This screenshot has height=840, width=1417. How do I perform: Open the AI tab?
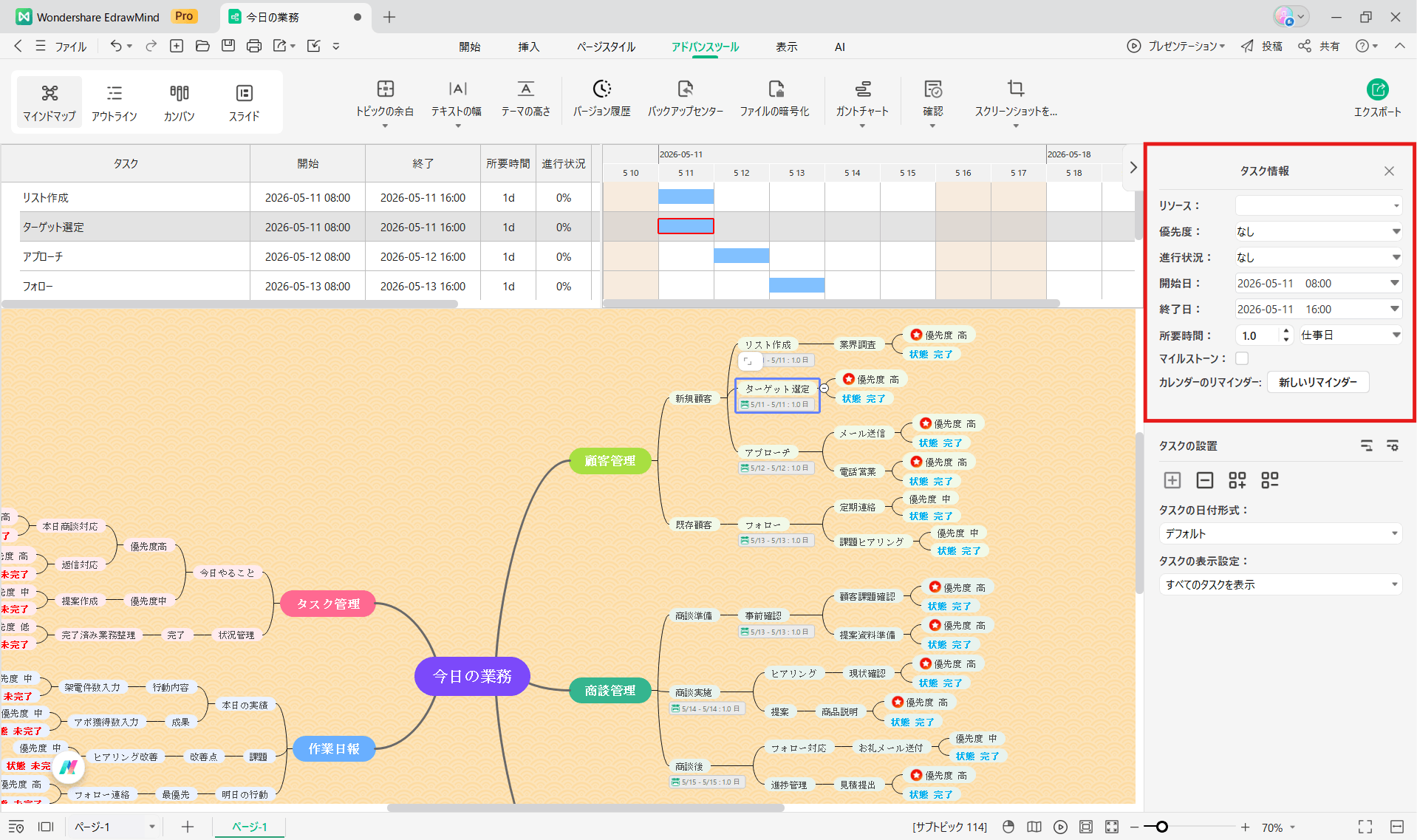(x=840, y=47)
